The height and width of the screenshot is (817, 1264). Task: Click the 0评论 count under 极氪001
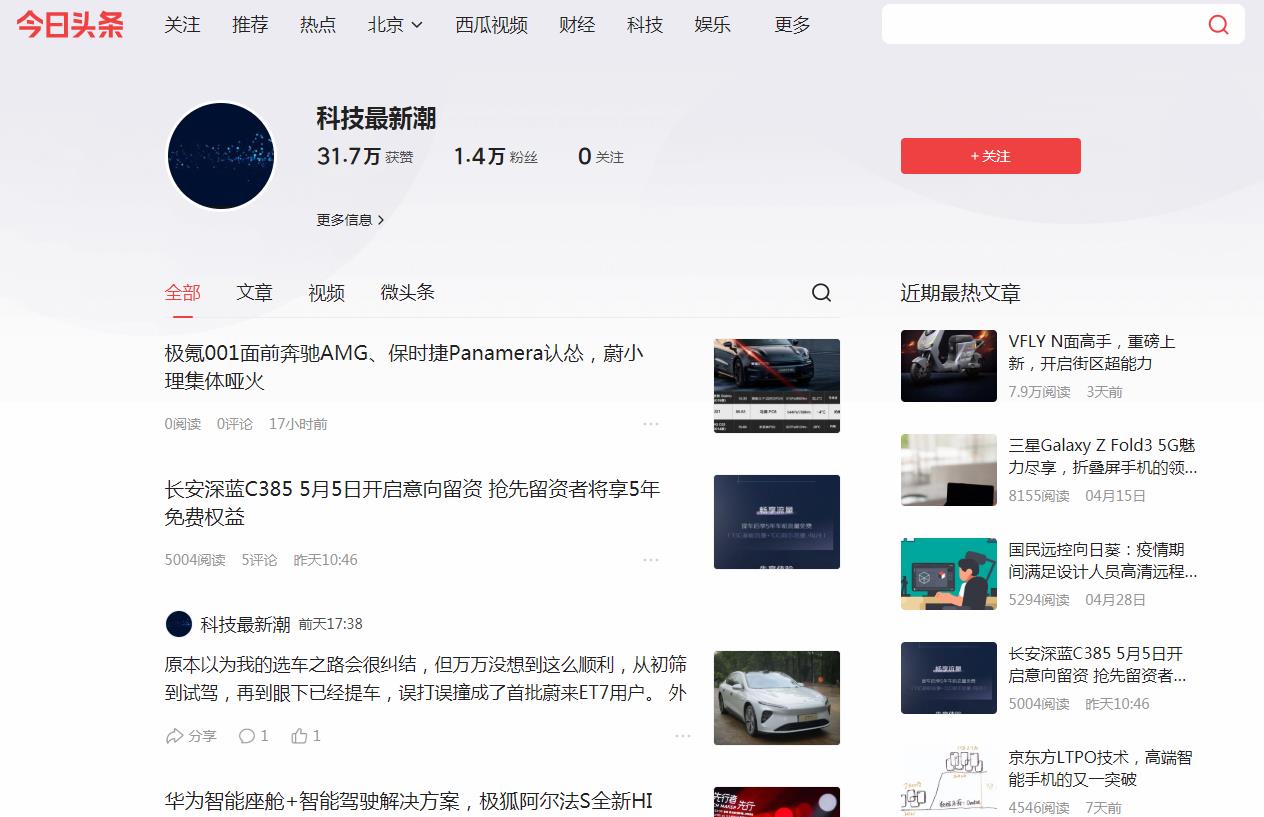tap(235, 424)
